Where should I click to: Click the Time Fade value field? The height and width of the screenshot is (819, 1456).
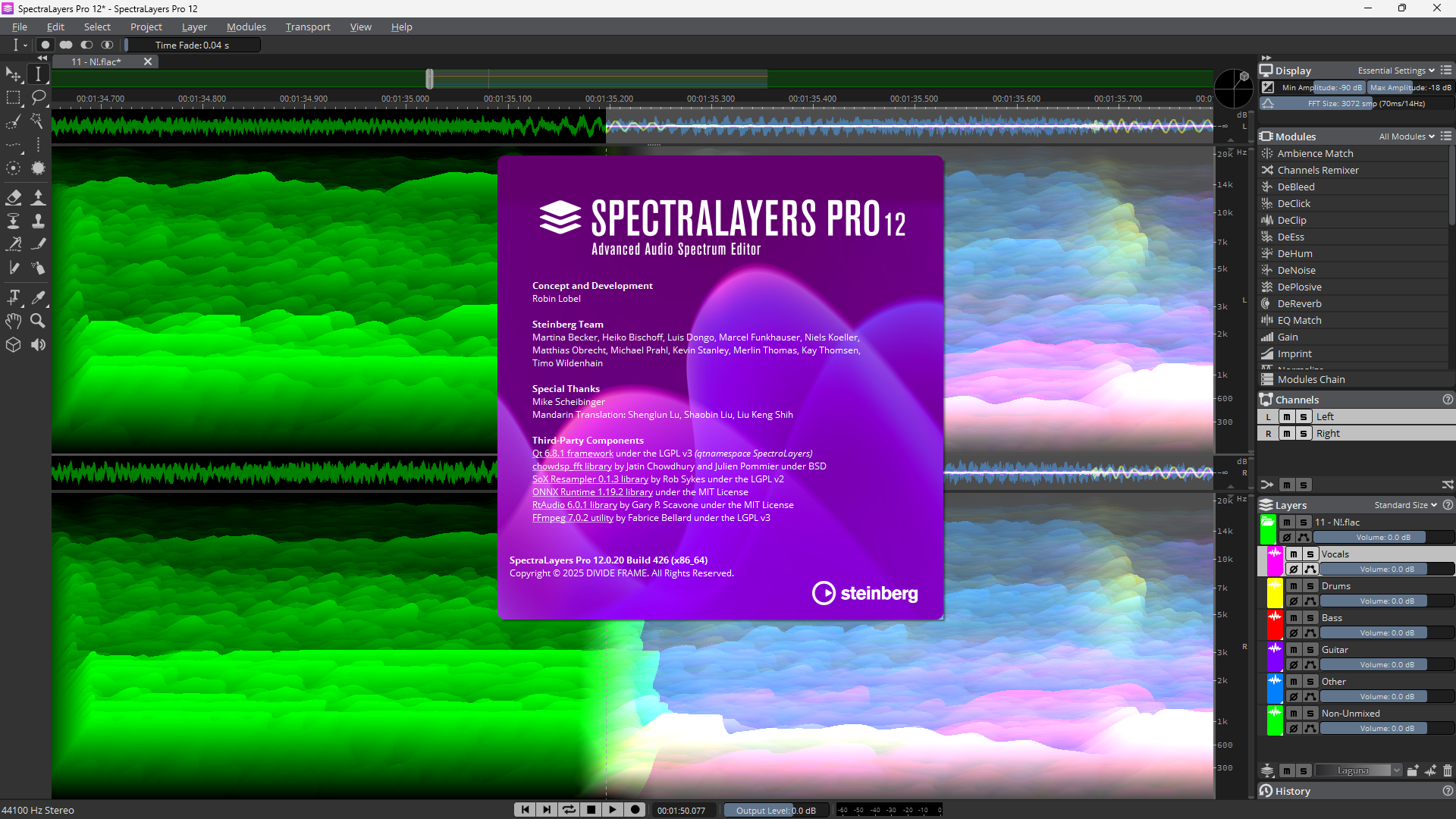193,45
